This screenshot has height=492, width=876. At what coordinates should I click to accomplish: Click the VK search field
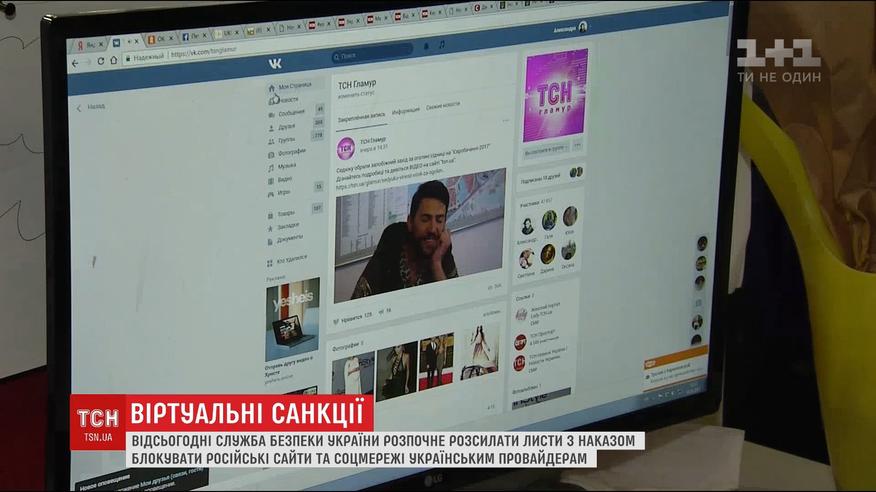tap(373, 53)
